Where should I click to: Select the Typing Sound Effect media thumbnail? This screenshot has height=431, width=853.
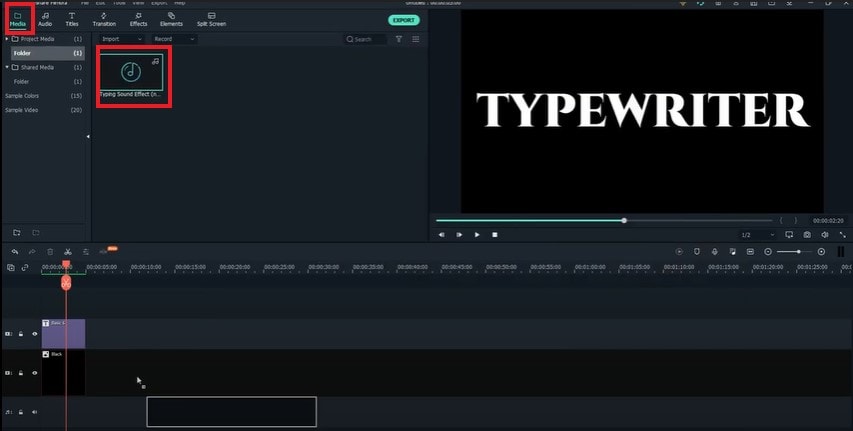[x=133, y=71]
